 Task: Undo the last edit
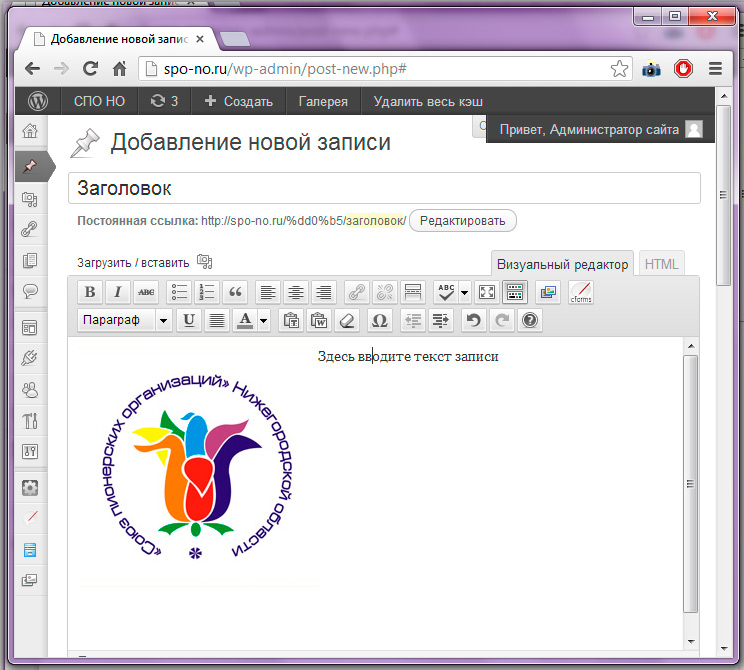point(474,320)
